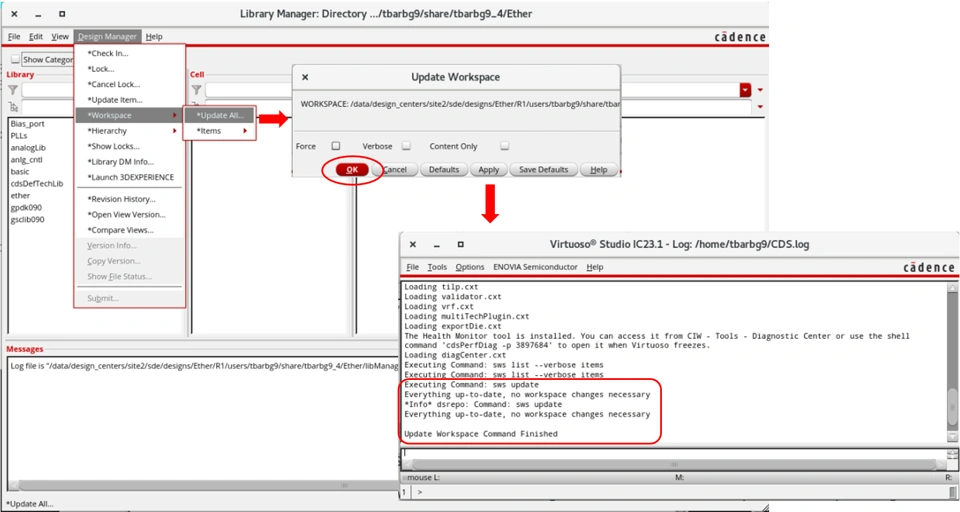Click the Messages pane horizontal scrollbar
This screenshot has height=512, width=960.
click(202, 485)
